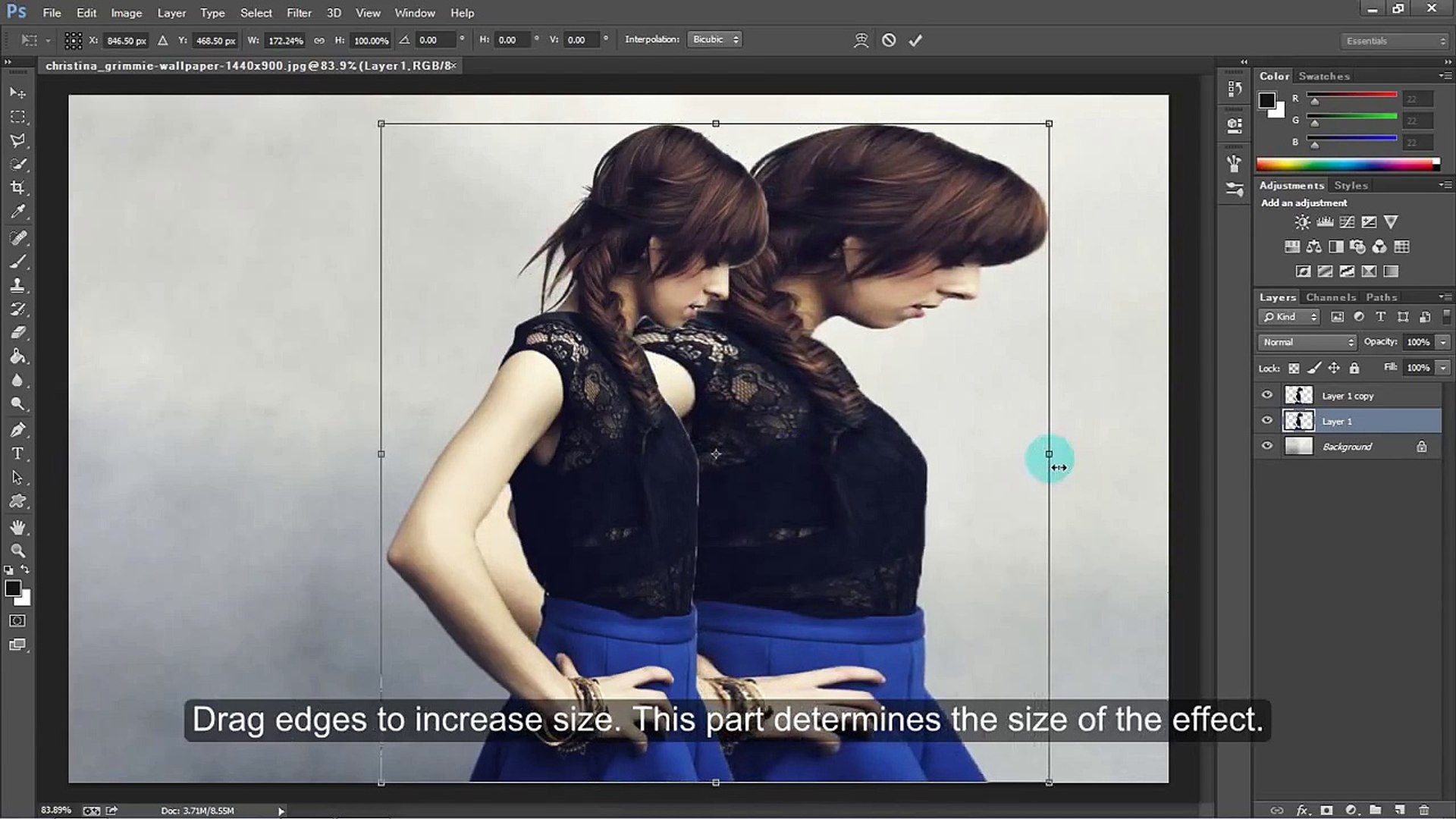Viewport: 1456px width, 819px height.
Task: Open the Interpolation Bicubic dropdown
Action: (x=714, y=39)
